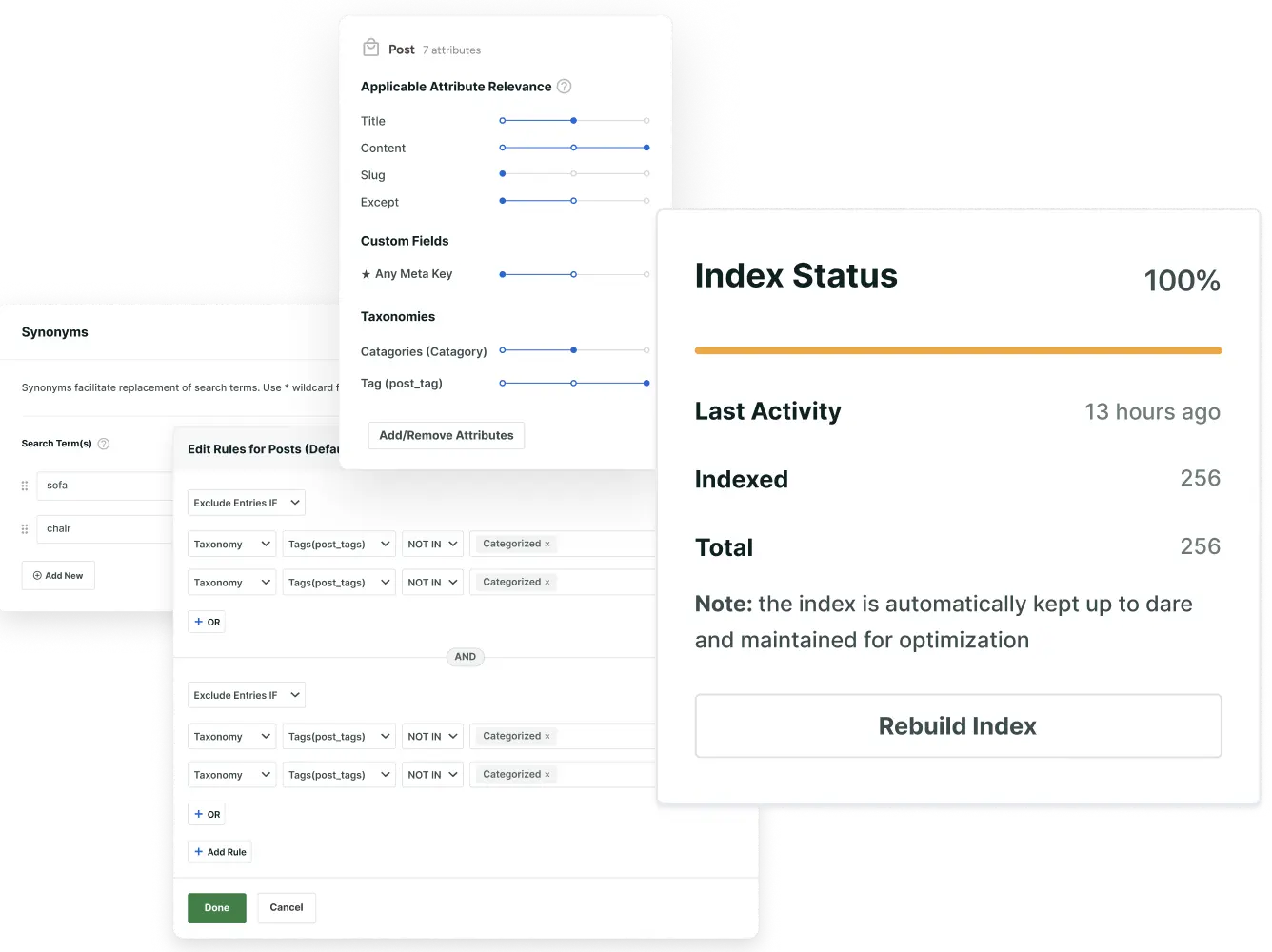Grab the drag handle beside the sofa term
1272x952 pixels.
25,486
